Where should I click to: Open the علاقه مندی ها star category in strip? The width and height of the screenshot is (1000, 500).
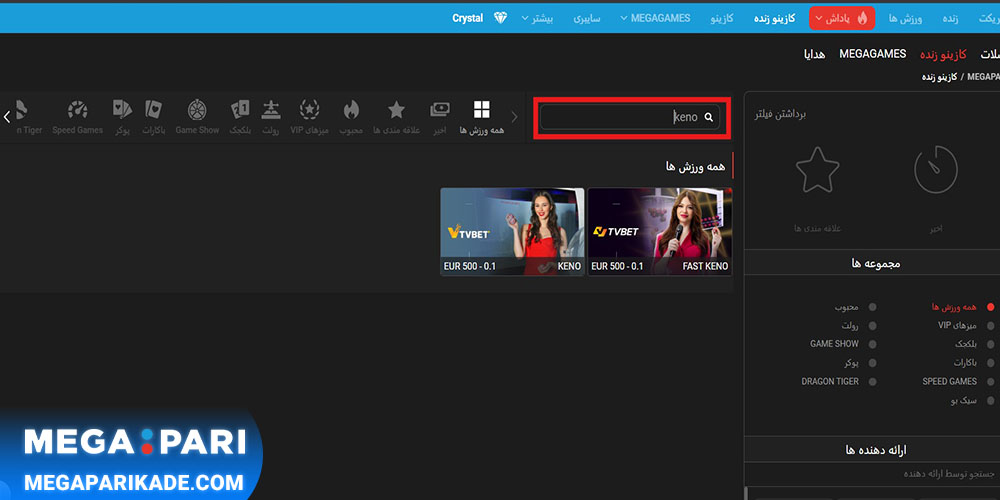point(396,110)
